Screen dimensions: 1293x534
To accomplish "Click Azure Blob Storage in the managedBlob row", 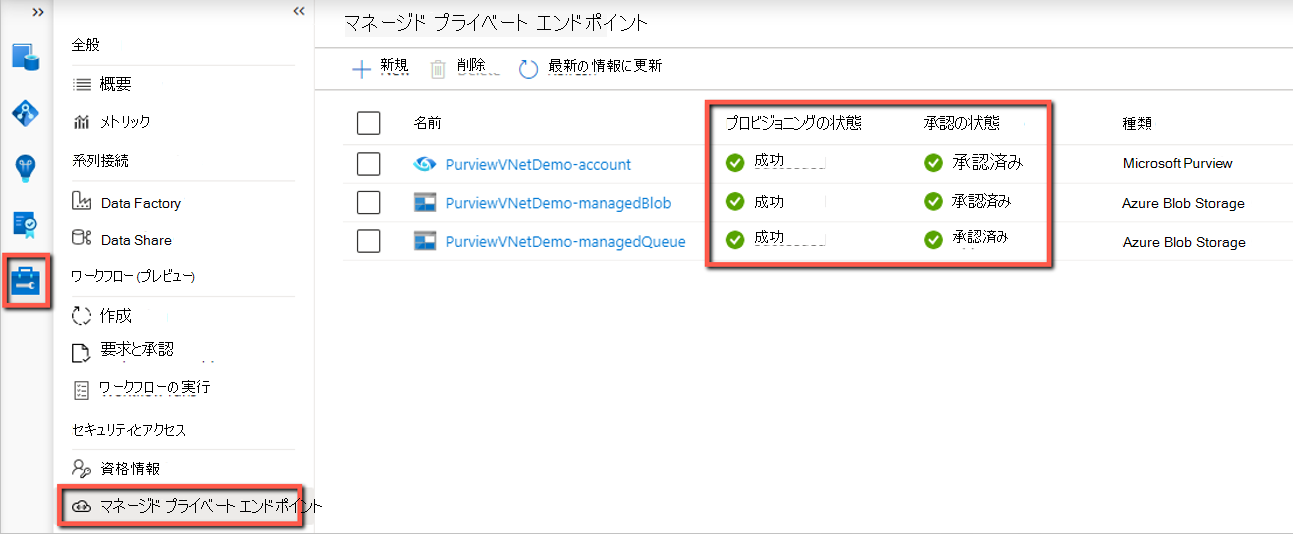I will (1183, 203).
